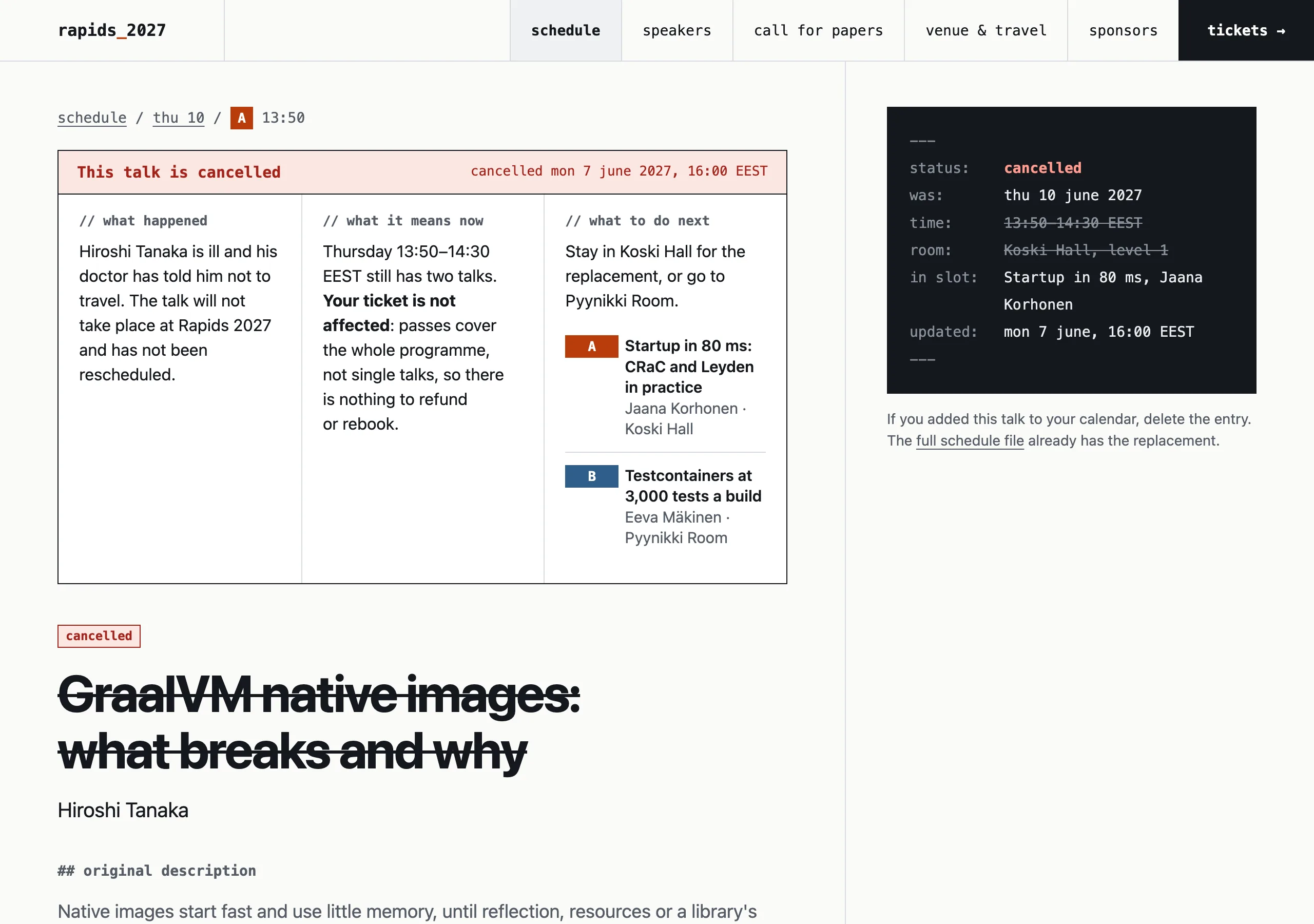Click the 13:50 breadcrumb time

point(283,118)
